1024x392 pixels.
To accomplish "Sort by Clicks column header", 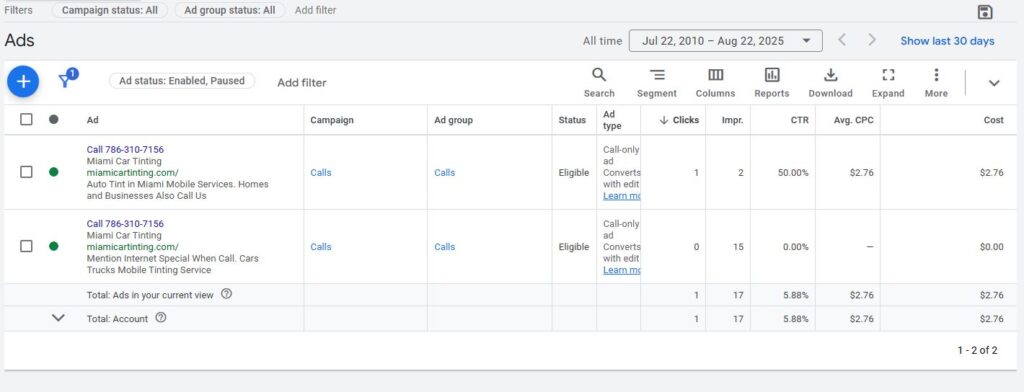I will [679, 120].
